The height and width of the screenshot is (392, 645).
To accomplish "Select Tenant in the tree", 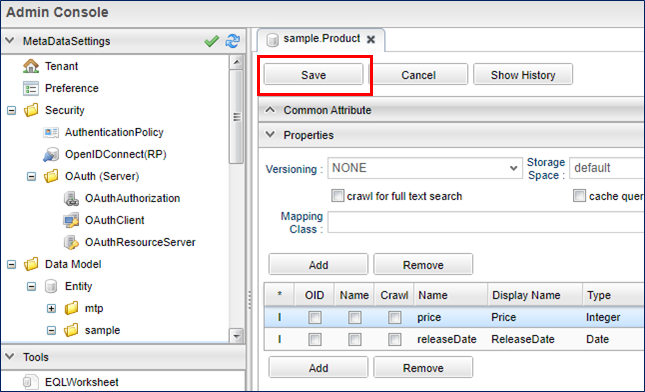I will pos(62,66).
